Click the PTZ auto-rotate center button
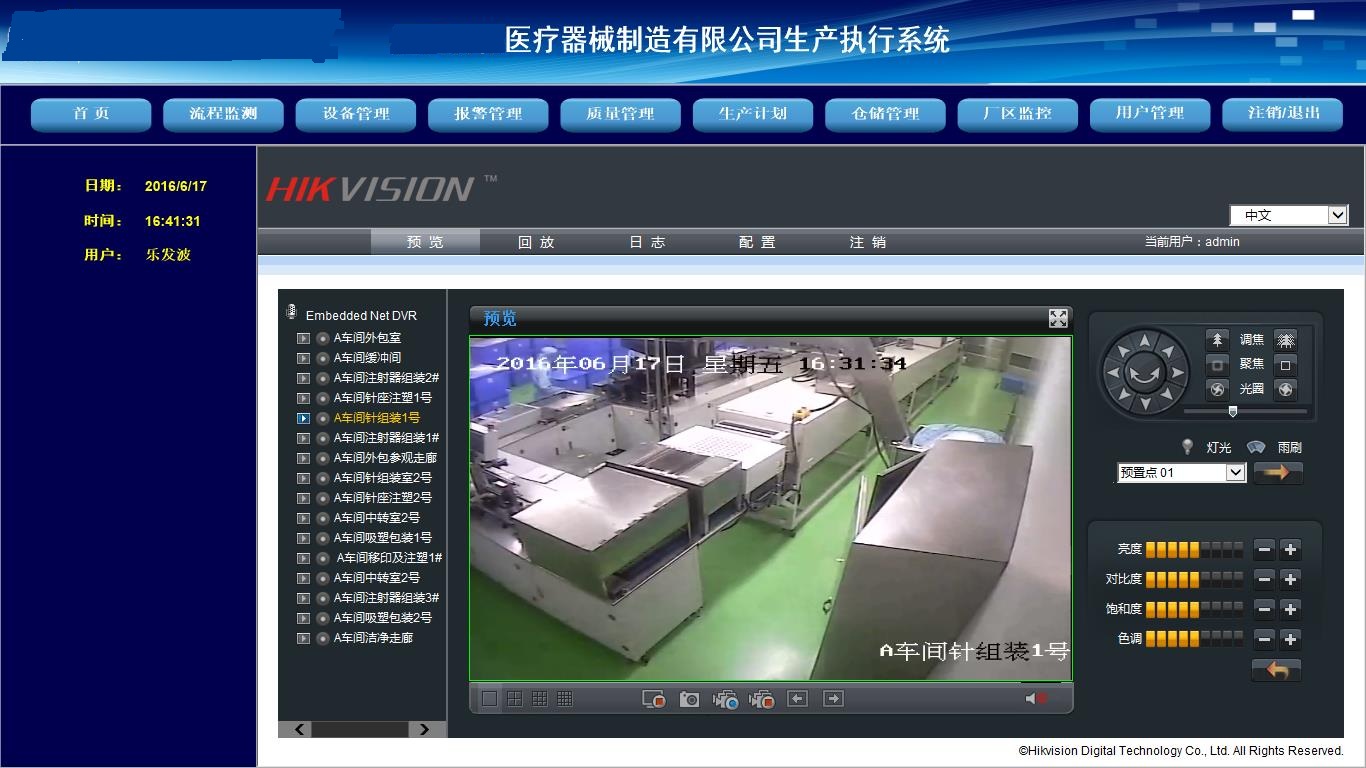 1144,372
